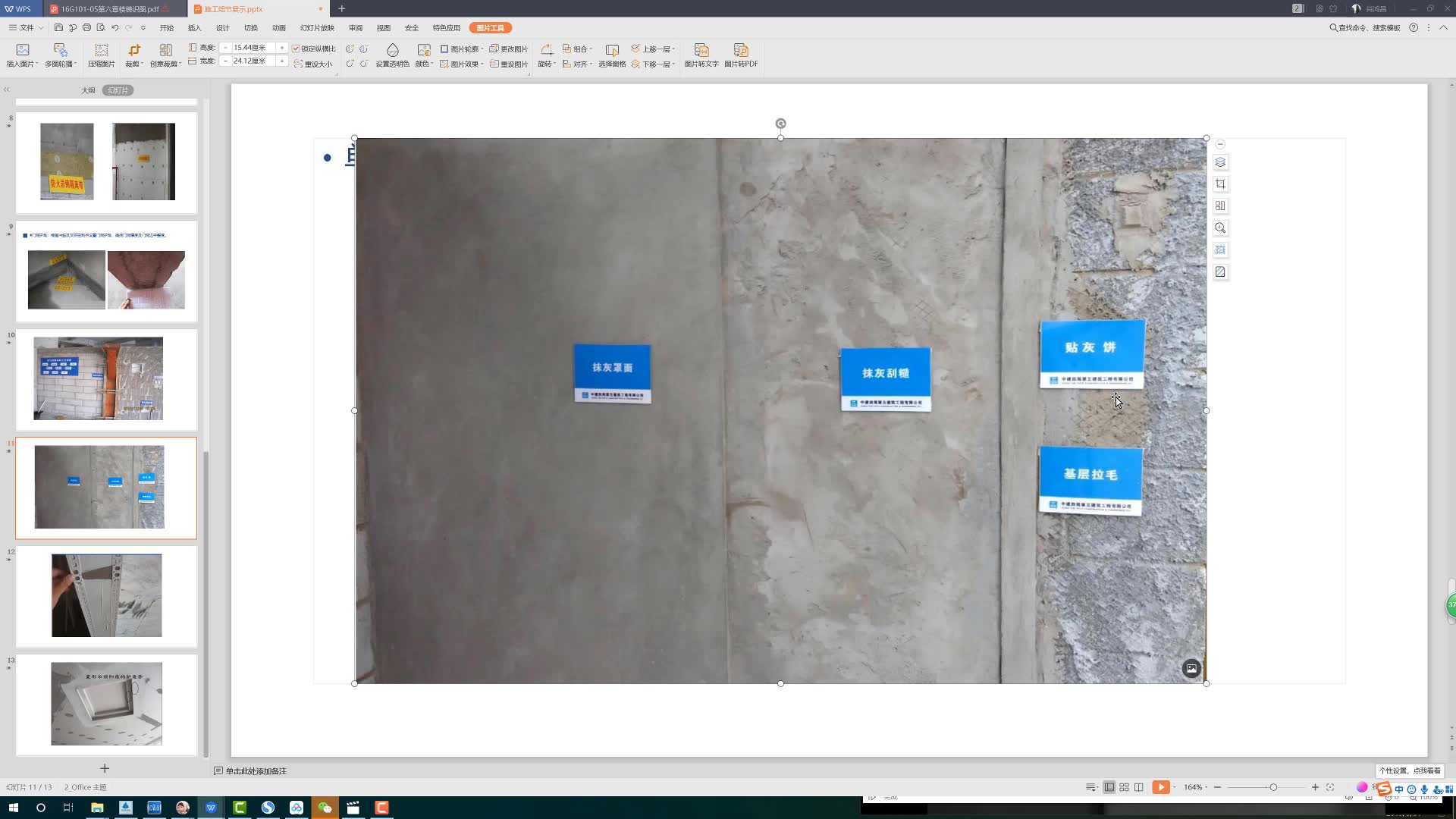Open the 幻灯片放映 slideshow tab
The height and width of the screenshot is (819, 1456).
pos(317,28)
